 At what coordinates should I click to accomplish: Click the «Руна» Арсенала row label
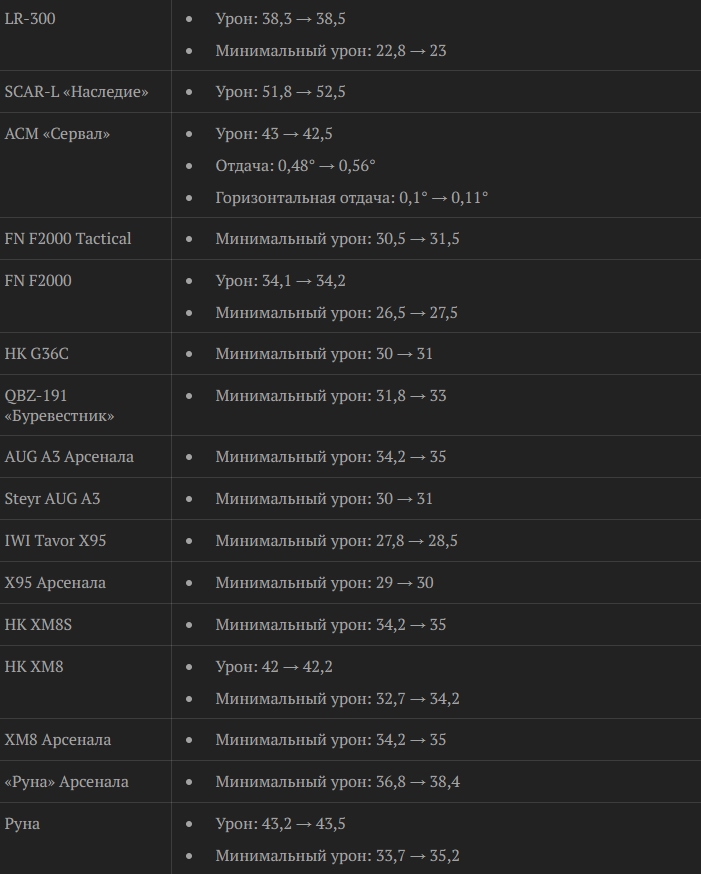coord(67,782)
